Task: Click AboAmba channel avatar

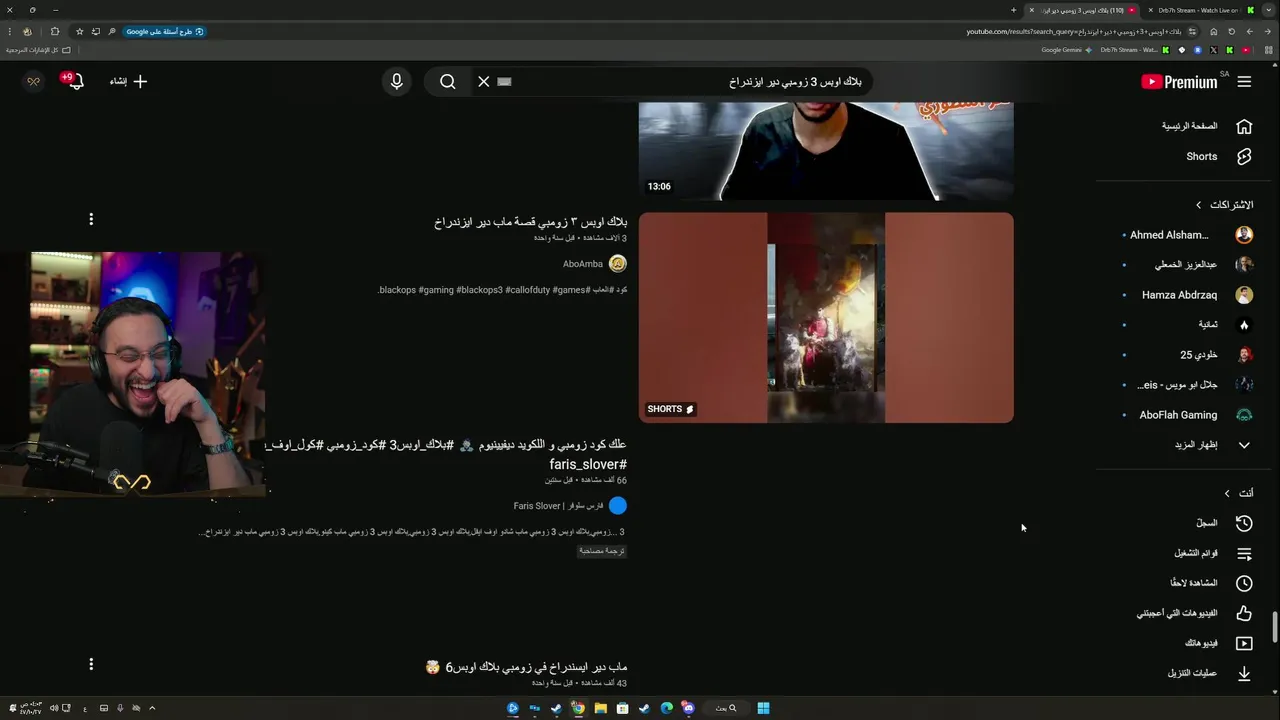Action: (x=618, y=264)
